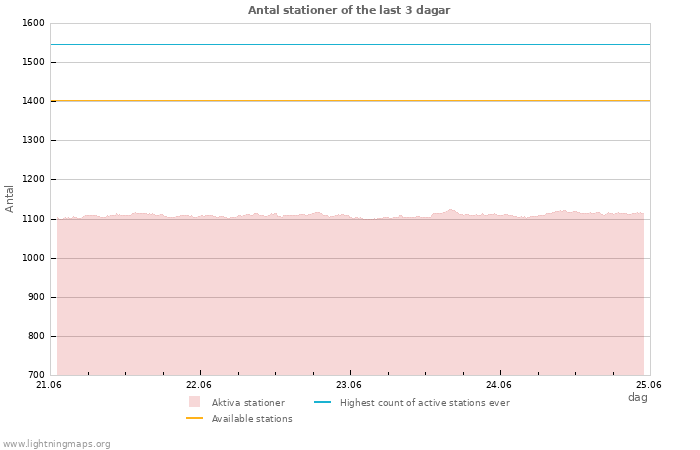
Task: Click the blue Highest count legend line
Action: (322, 402)
